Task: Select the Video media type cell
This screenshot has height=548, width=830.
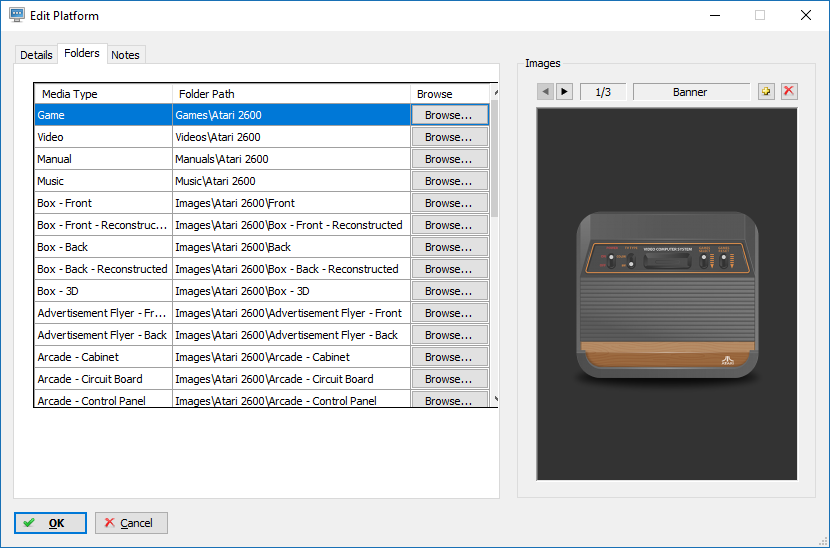Action: point(104,137)
